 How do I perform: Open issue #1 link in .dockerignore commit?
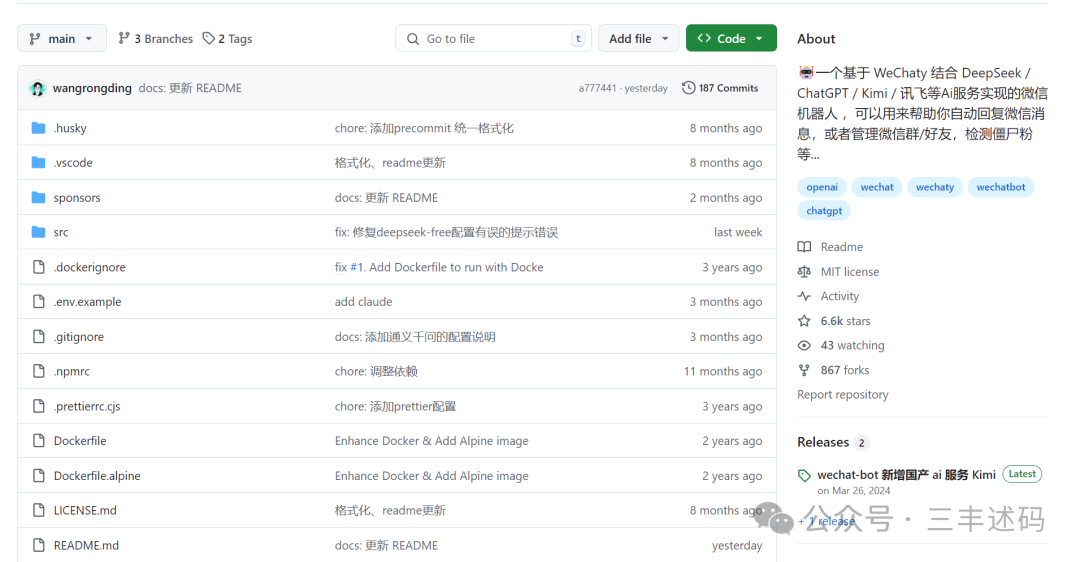click(x=356, y=267)
